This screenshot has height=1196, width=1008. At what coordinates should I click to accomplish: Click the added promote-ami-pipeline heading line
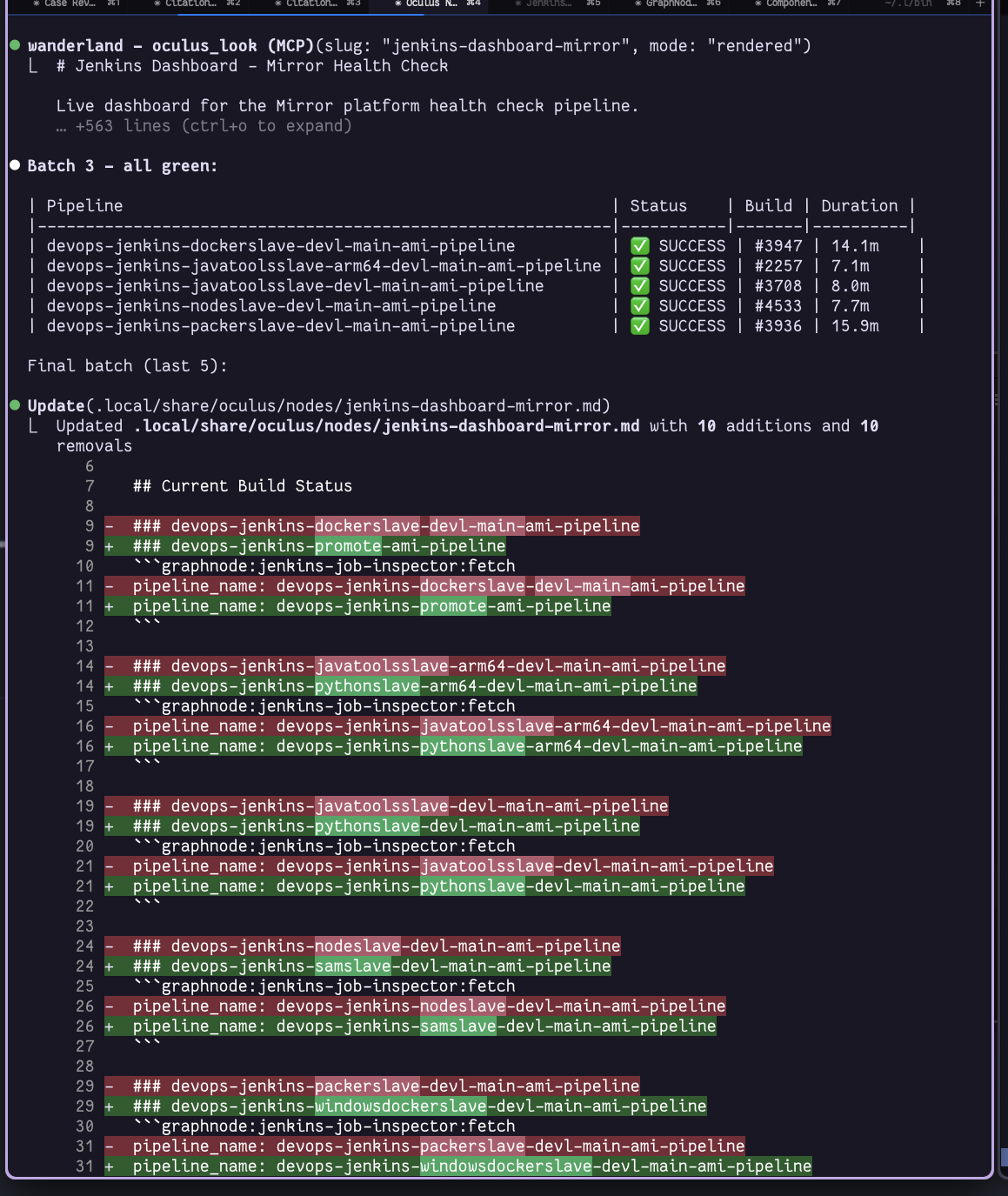click(319, 546)
